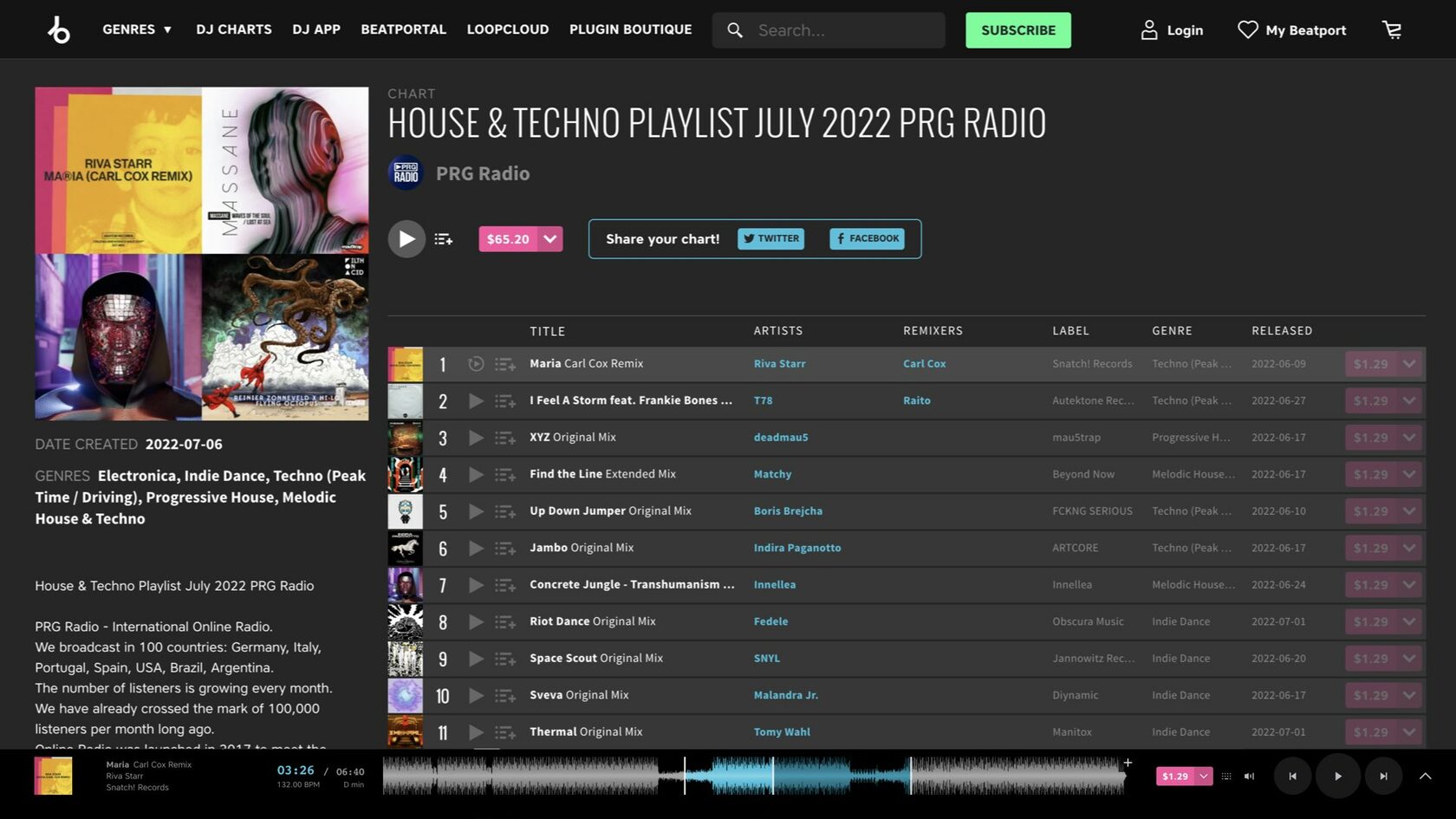This screenshot has height=819, width=1456.
Task: Expand the player panel upward
Action: click(x=1425, y=777)
